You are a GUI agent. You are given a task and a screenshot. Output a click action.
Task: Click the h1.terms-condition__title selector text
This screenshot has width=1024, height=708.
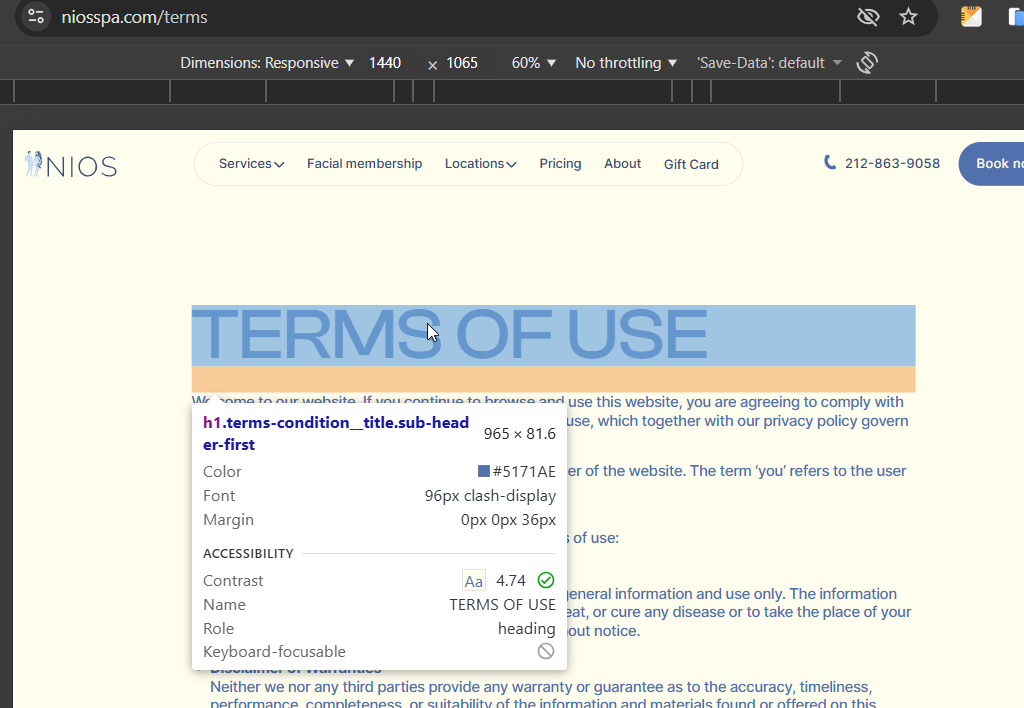point(336,434)
